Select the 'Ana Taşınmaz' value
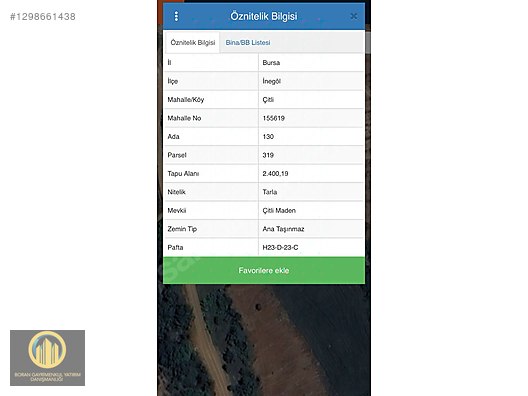This screenshot has height=396, width=528. point(283,229)
